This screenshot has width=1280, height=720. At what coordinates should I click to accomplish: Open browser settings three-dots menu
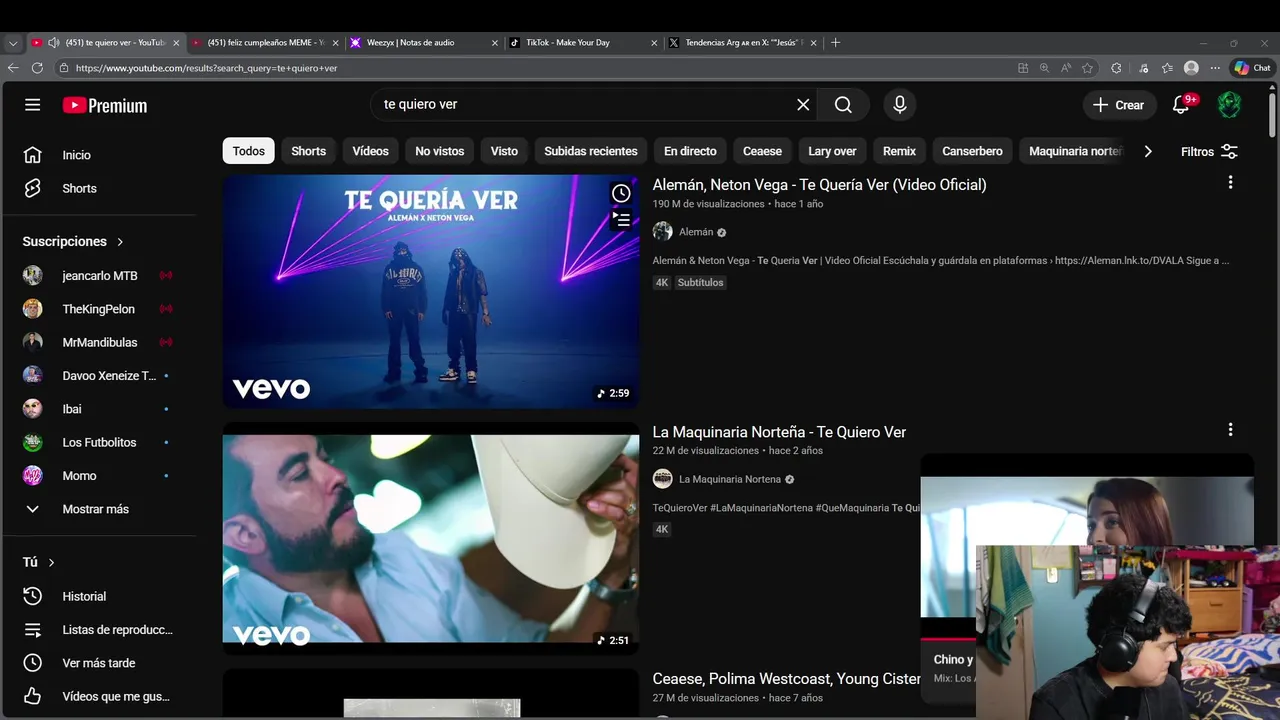click(1215, 68)
